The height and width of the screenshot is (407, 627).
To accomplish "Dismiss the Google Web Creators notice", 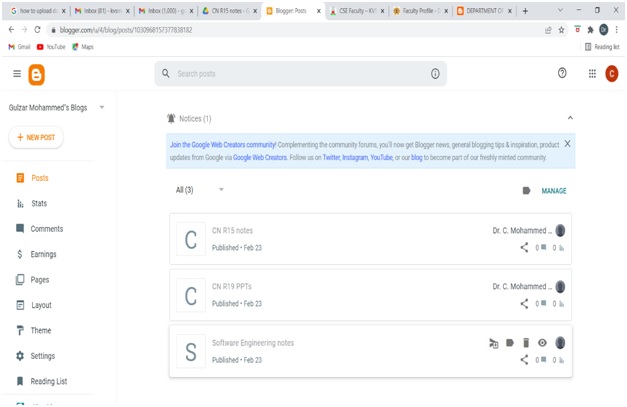I will coord(567,144).
